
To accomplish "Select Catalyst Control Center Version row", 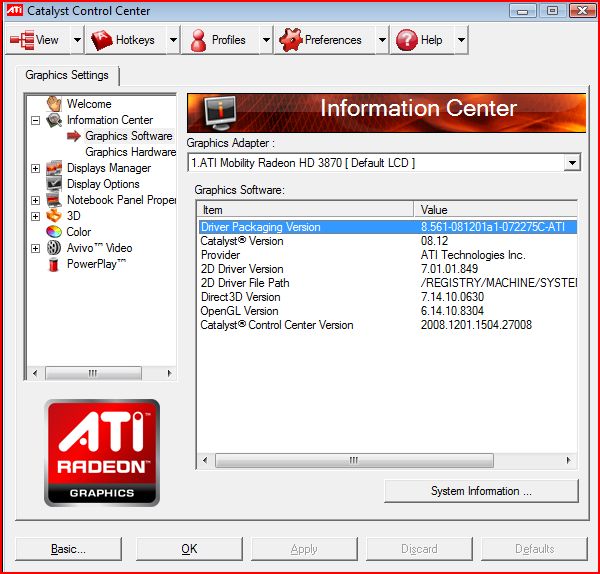I will point(388,325).
